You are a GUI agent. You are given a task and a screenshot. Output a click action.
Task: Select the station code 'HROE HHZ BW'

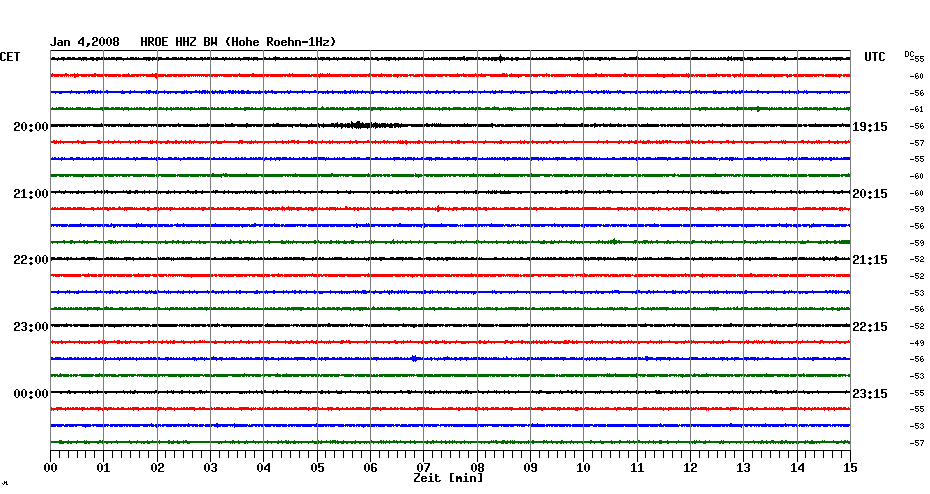(x=179, y=42)
